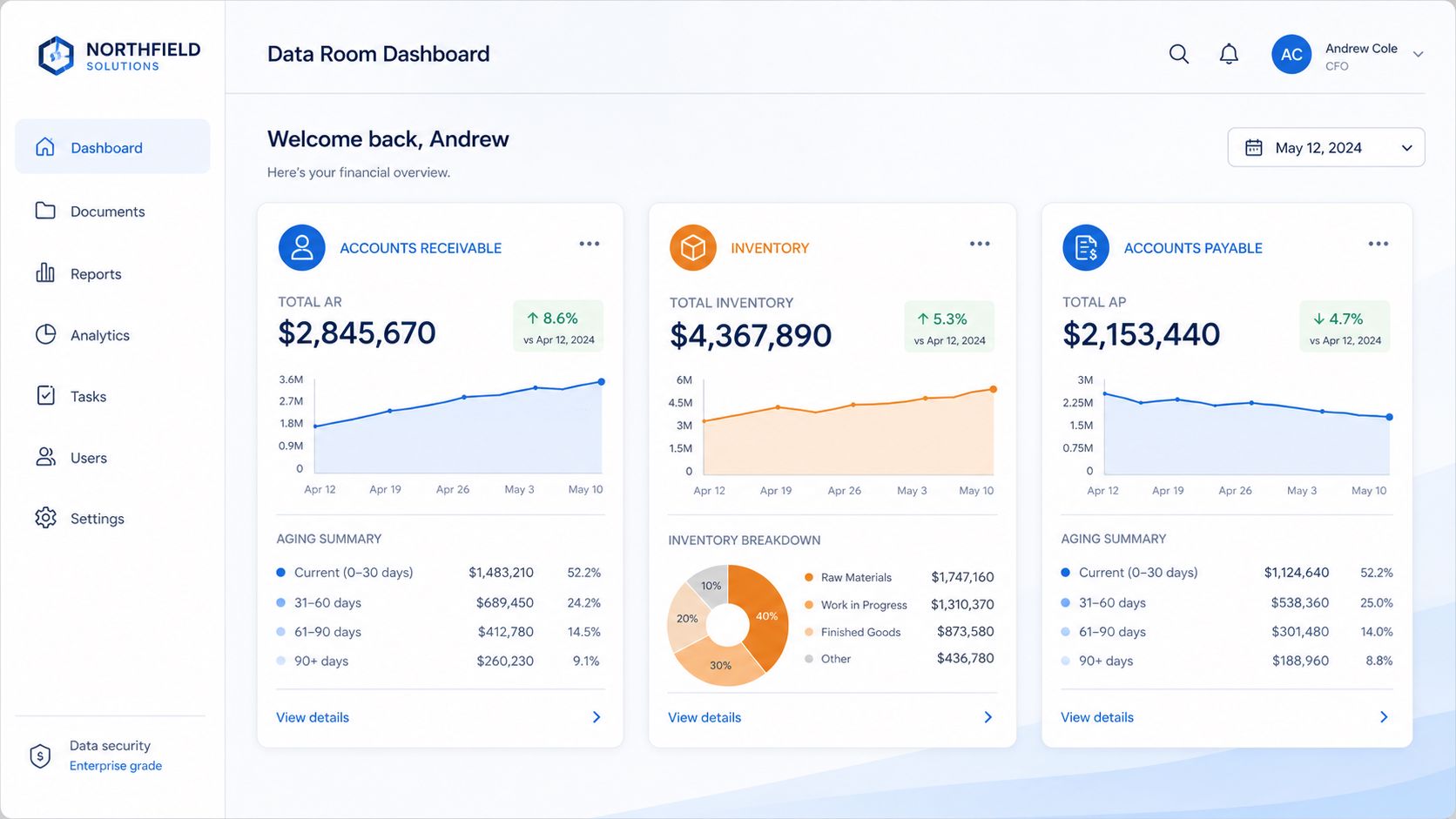Click the Accounts Receivable person icon

[x=301, y=247]
